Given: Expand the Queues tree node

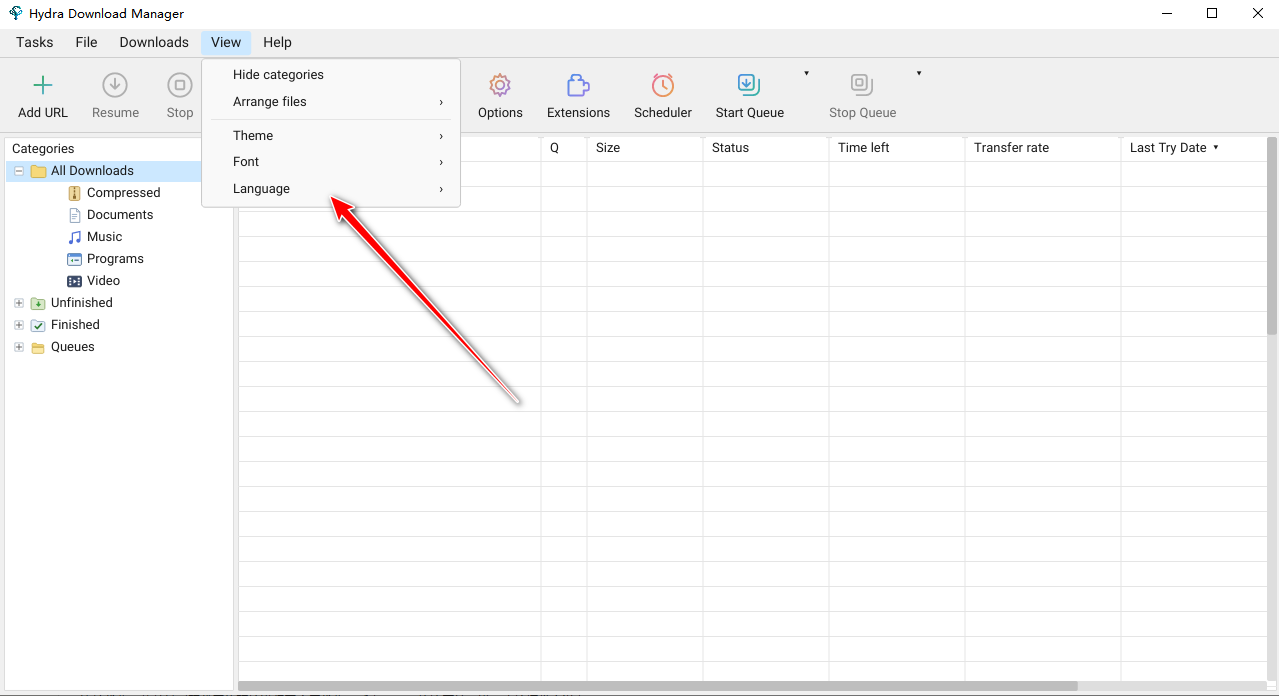Looking at the screenshot, I should [x=18, y=347].
